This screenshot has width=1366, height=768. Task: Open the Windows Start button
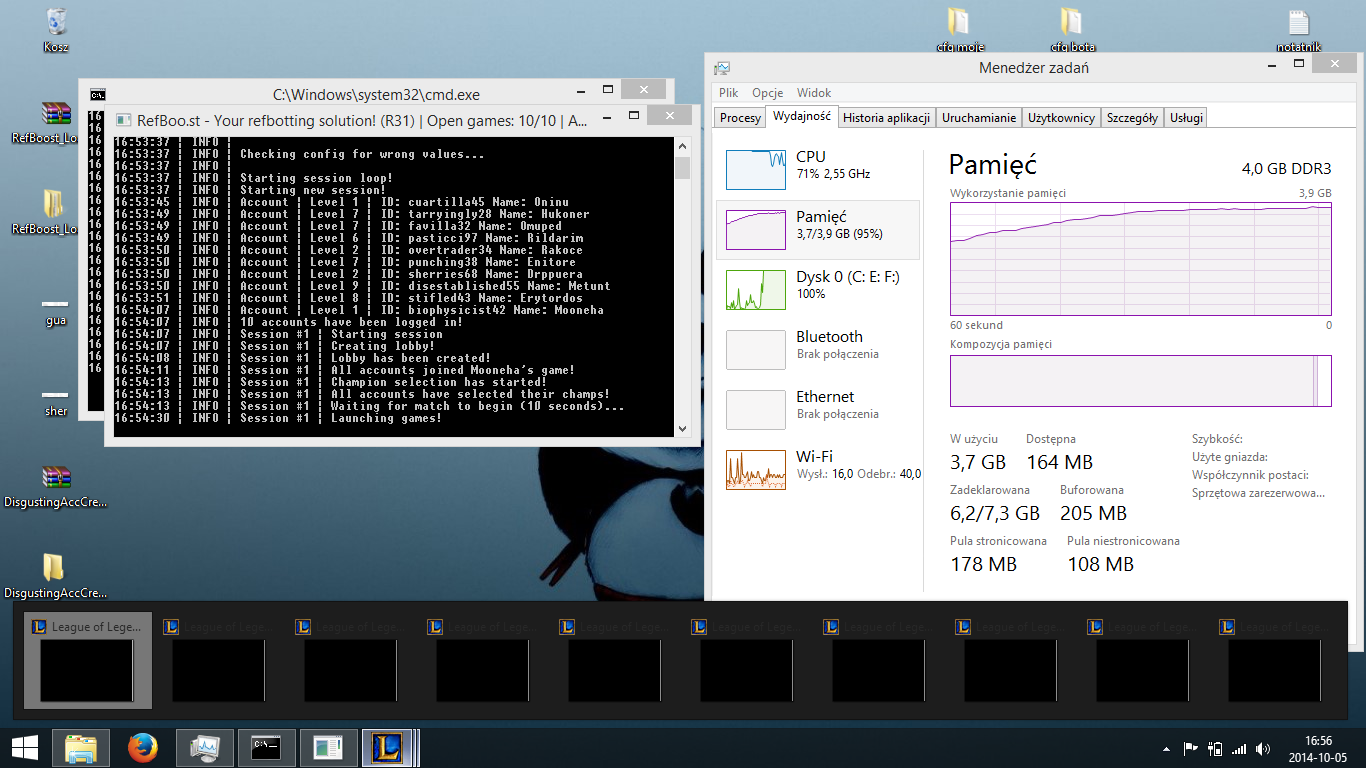pos(24,747)
